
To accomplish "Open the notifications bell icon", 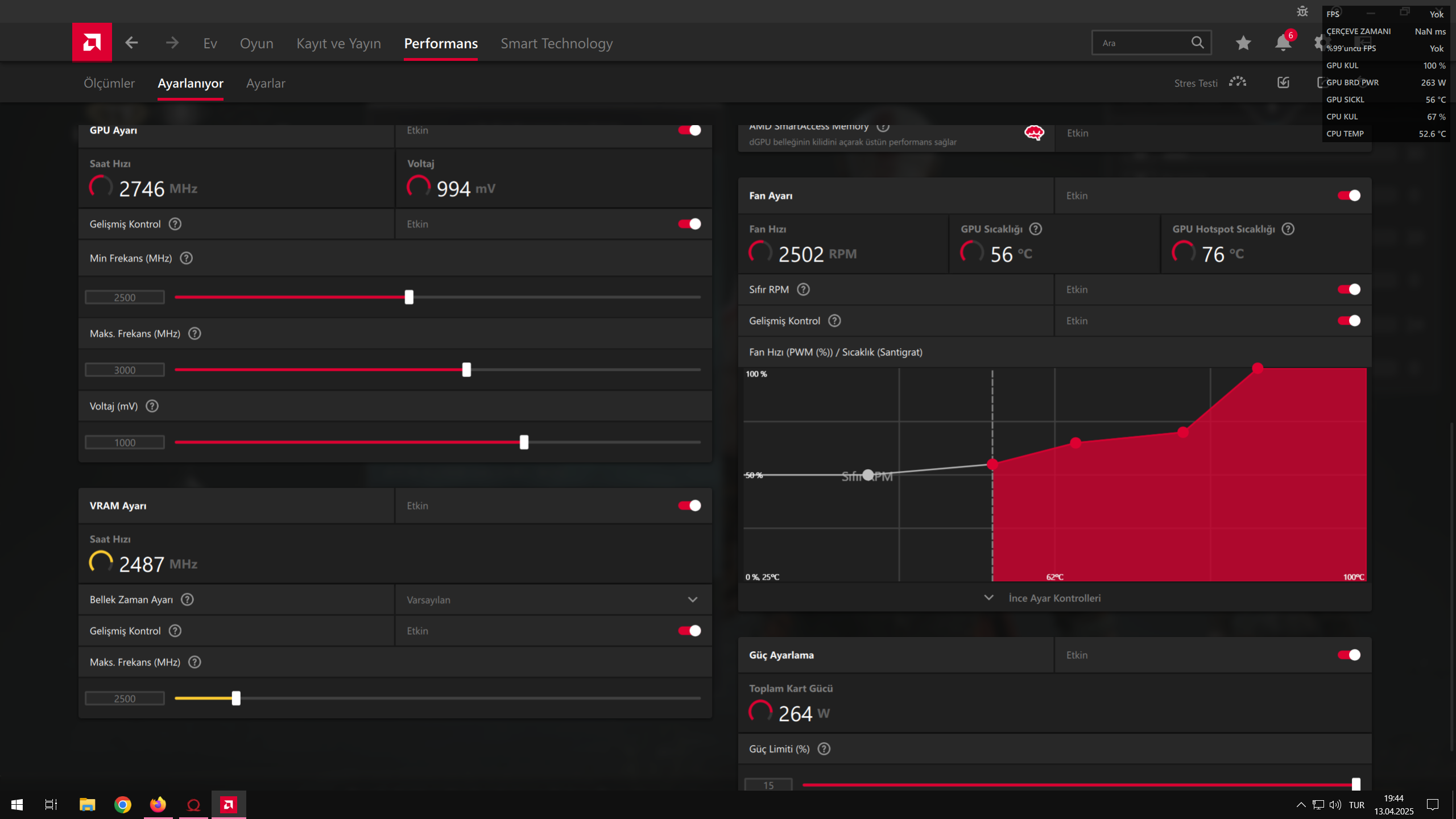I will click(x=1283, y=43).
